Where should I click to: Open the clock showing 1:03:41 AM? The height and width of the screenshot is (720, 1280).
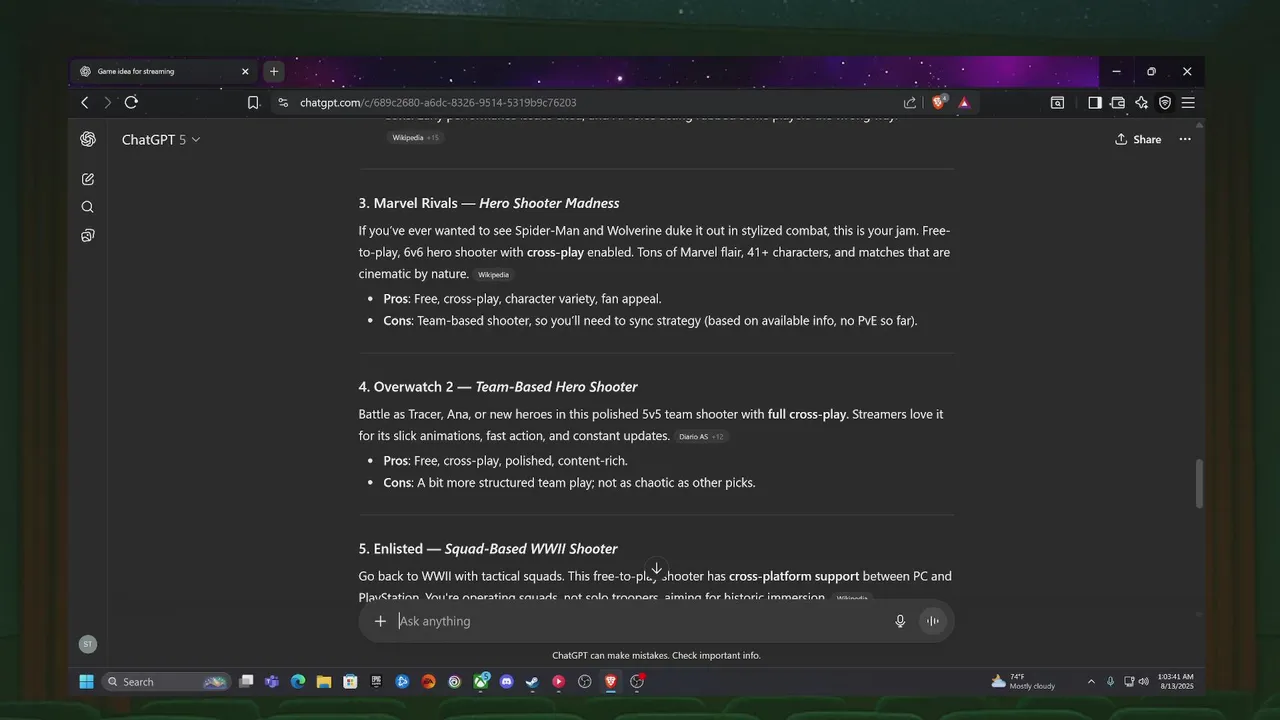click(x=1177, y=682)
